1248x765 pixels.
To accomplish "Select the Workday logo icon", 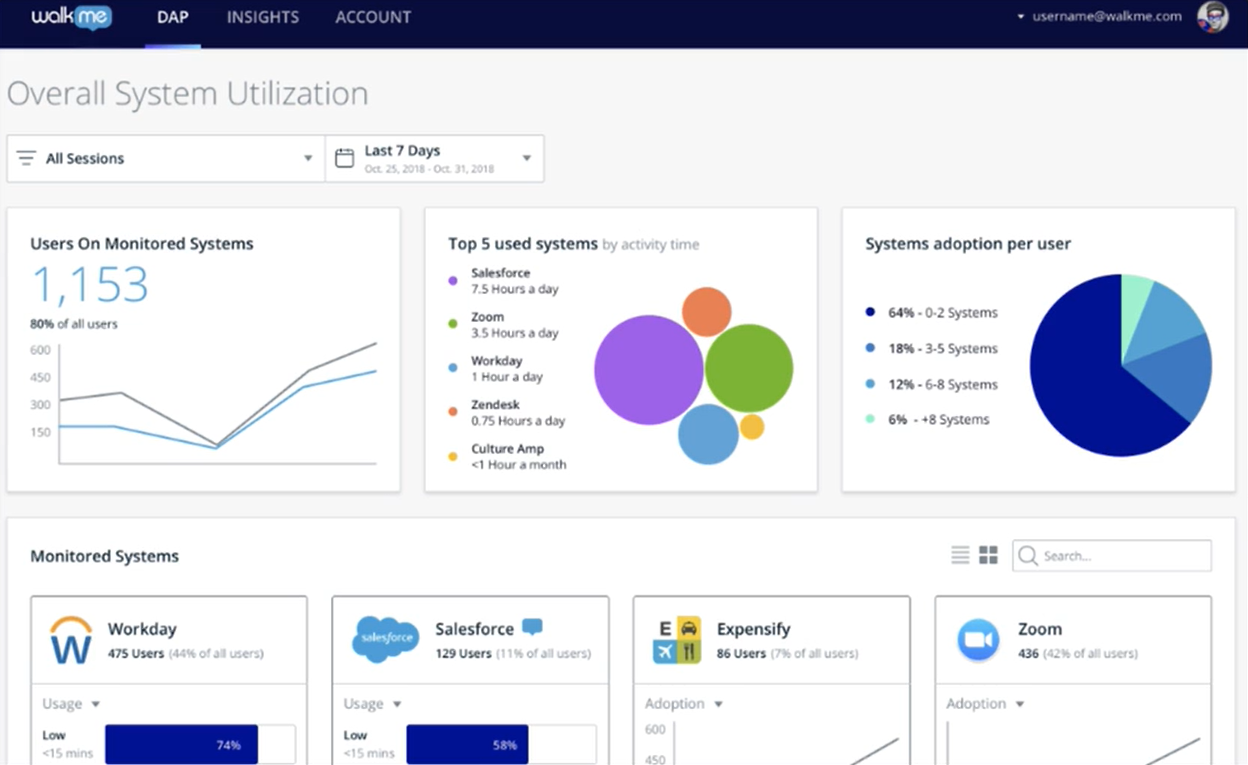I will [x=71, y=641].
